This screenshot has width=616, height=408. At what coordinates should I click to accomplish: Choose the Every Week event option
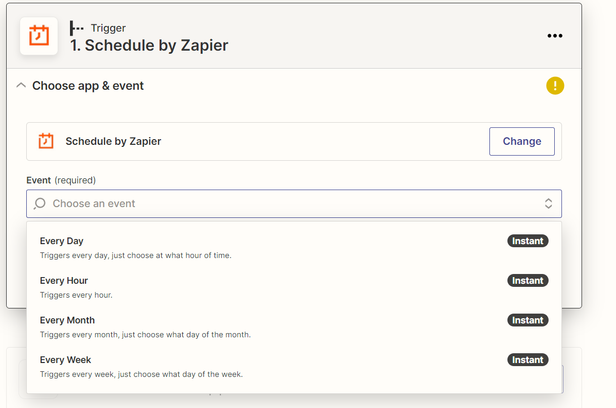point(66,360)
